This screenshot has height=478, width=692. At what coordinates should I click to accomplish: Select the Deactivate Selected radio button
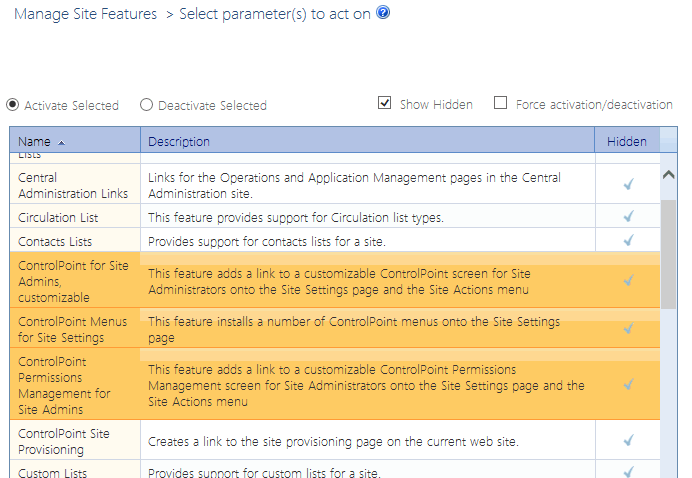click(147, 105)
